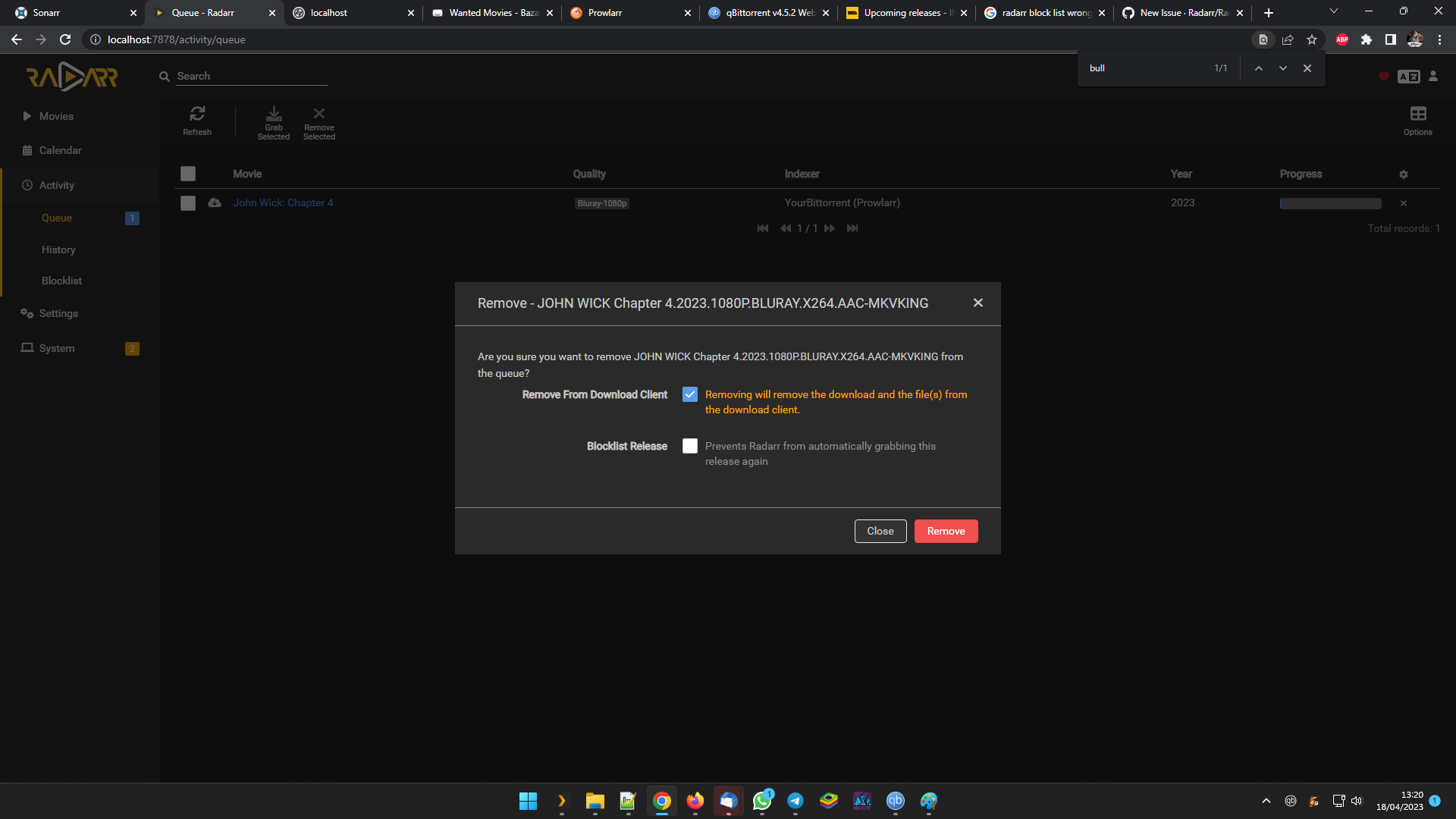Uncheck Remove From Download Client

[689, 394]
